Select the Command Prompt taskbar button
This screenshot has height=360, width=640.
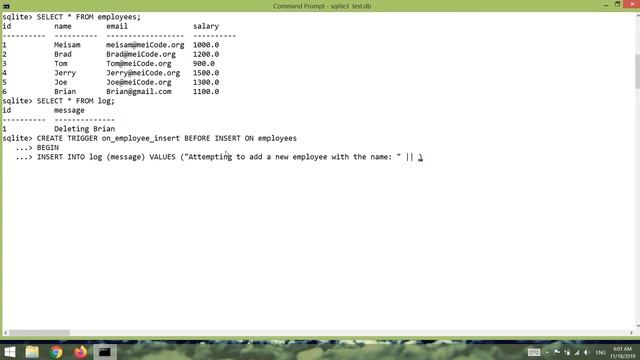104,352
